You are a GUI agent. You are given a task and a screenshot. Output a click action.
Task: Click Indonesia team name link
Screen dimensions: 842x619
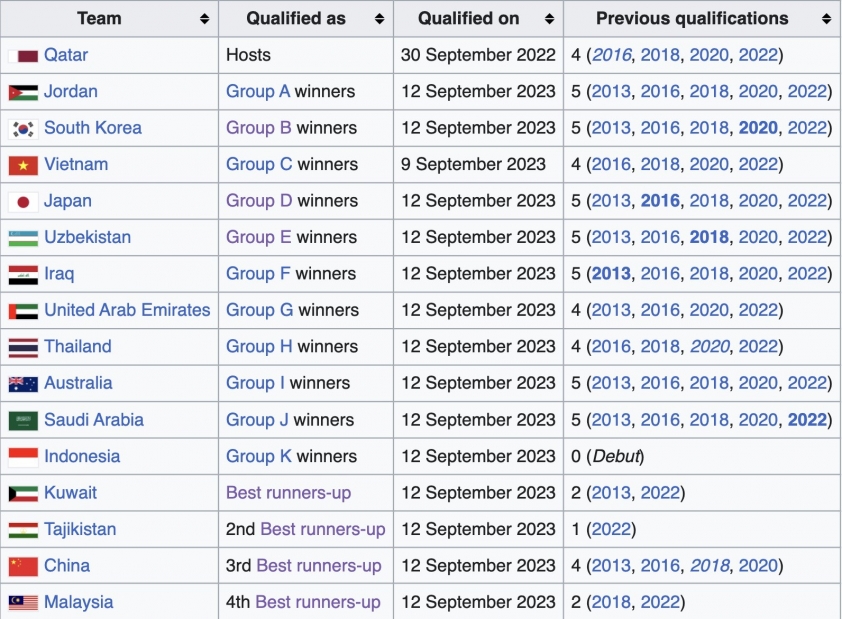(82, 456)
